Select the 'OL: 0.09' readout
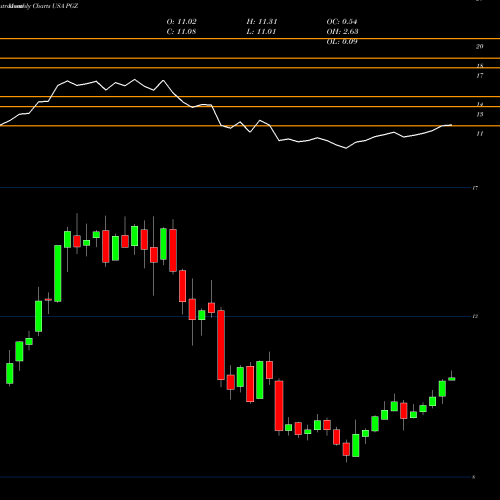500x500 pixels. [x=342, y=42]
